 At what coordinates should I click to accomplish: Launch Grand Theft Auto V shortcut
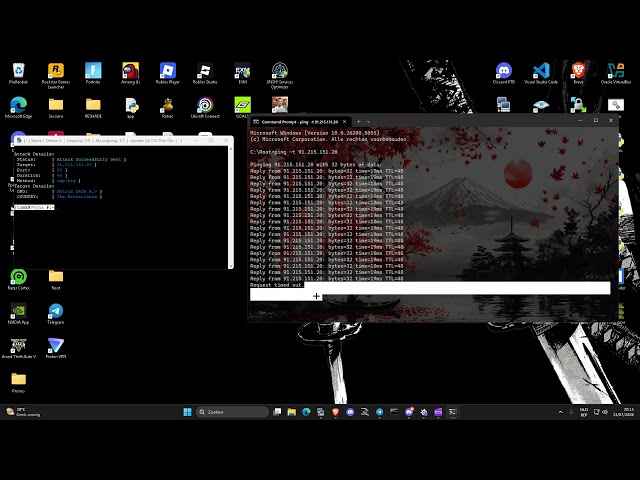(x=18, y=348)
